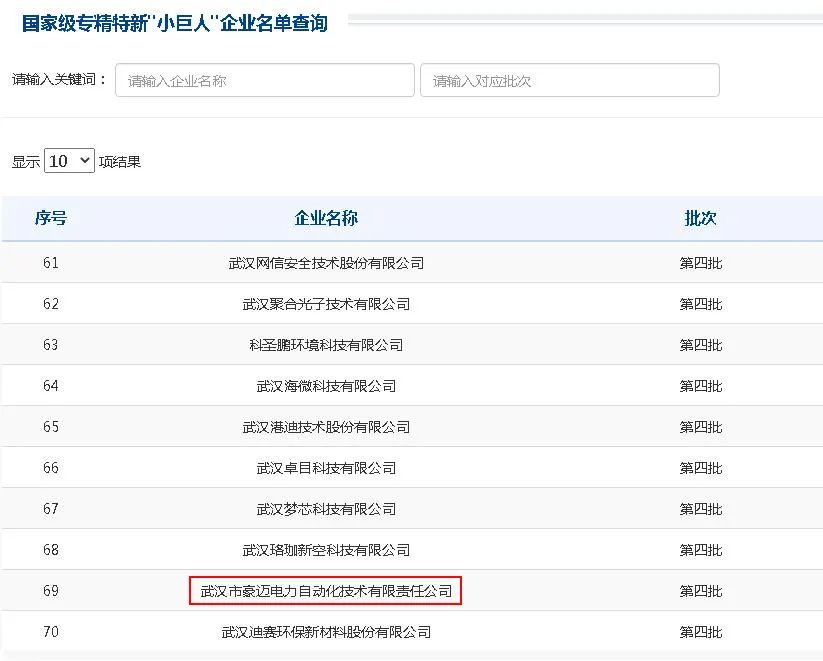This screenshot has height=661, width=823.
Task: Sort by the 企业名称 column header
Action: [x=326, y=219]
